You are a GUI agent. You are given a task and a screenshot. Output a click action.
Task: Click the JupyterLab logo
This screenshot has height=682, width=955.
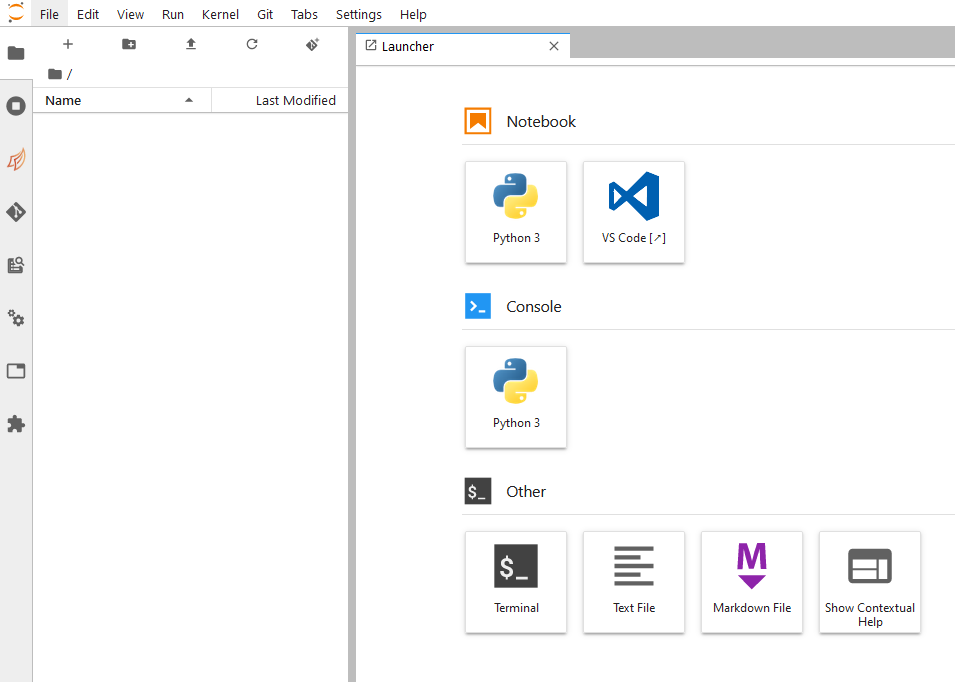[16, 13]
